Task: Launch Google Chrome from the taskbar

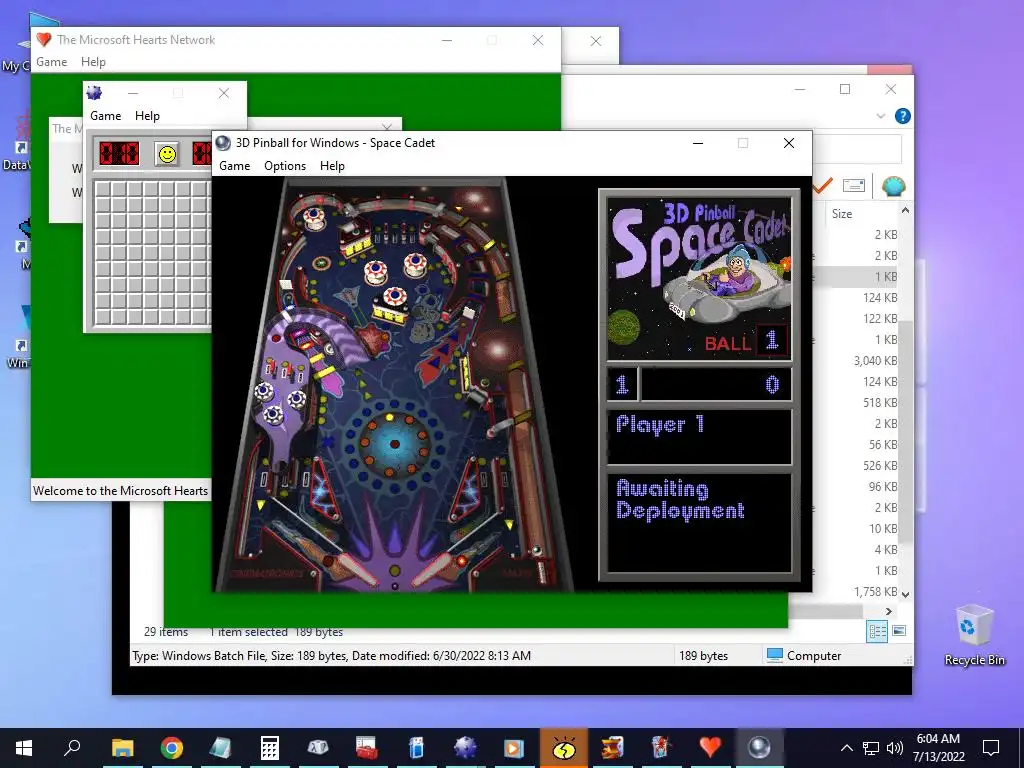Action: click(172, 748)
